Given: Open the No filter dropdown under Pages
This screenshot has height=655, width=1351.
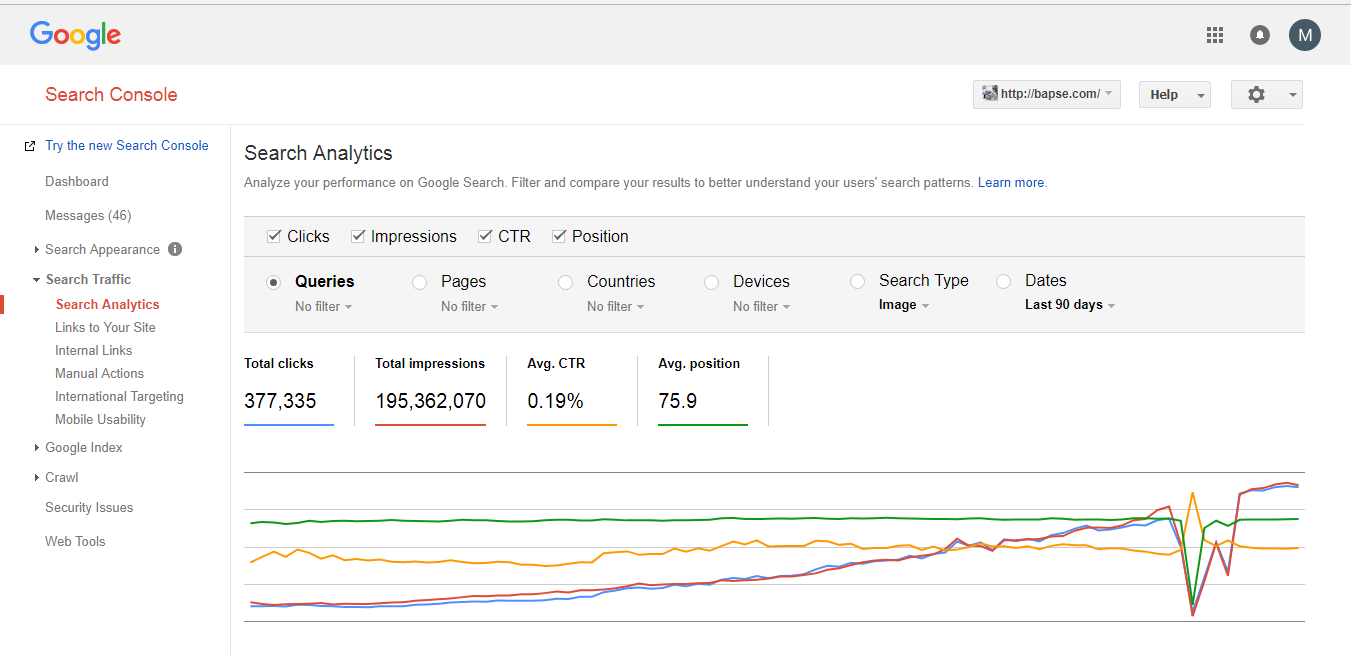Looking at the screenshot, I should (x=469, y=307).
